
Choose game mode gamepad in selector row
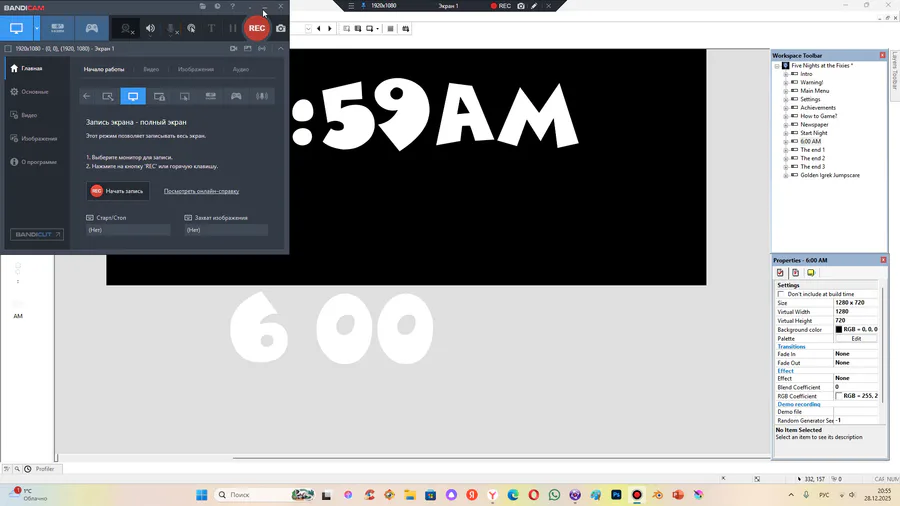[x=236, y=96]
